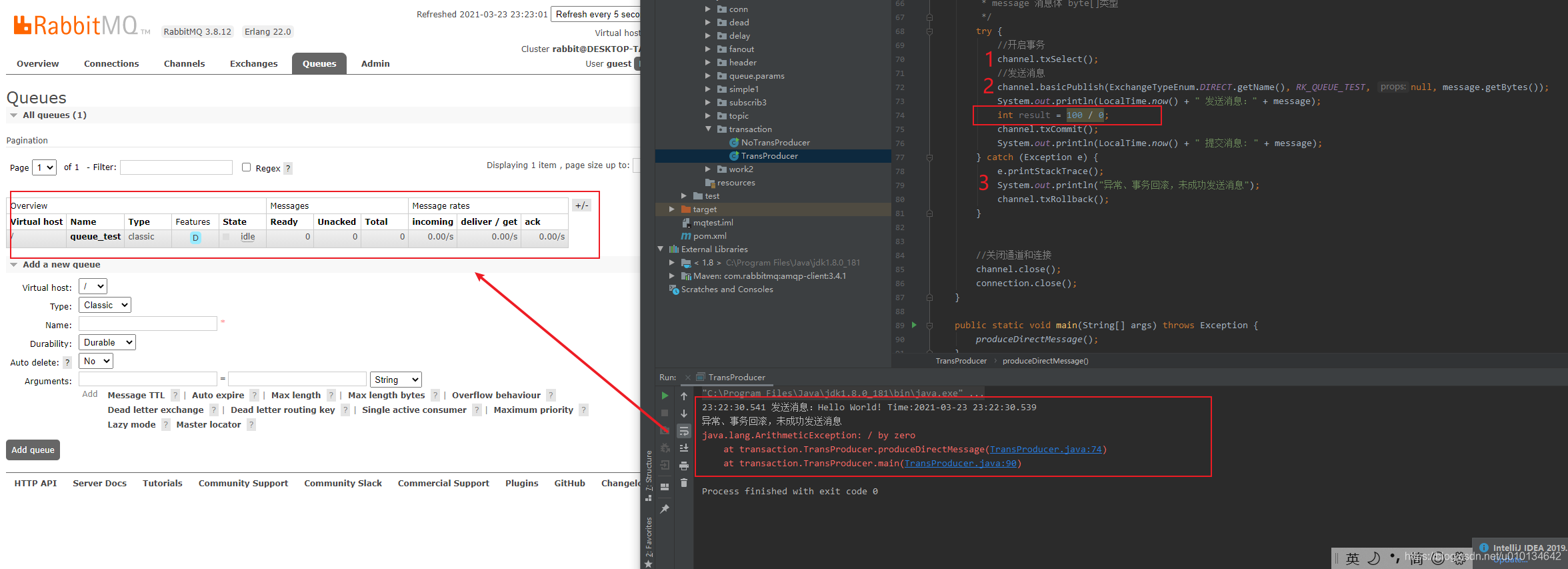1568x569 pixels.
Task: Click the RabbitMQ logo
Action: [x=82, y=26]
